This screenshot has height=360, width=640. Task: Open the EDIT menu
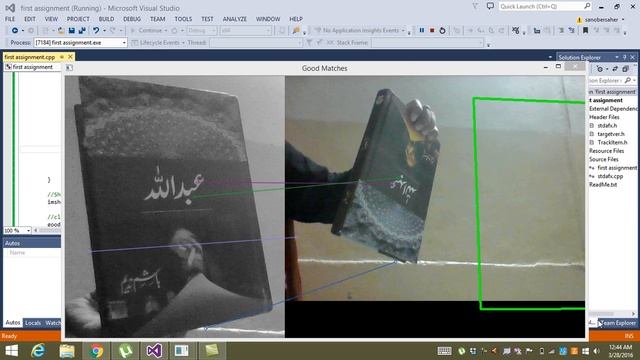click(x=30, y=19)
